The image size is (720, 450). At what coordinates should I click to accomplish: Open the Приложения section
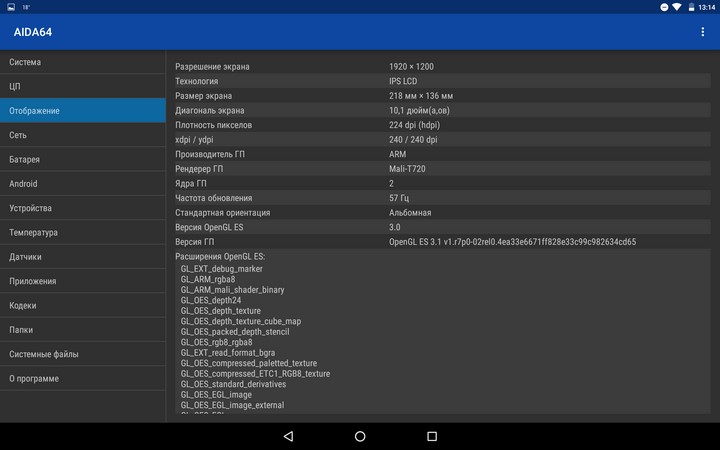click(x=83, y=281)
